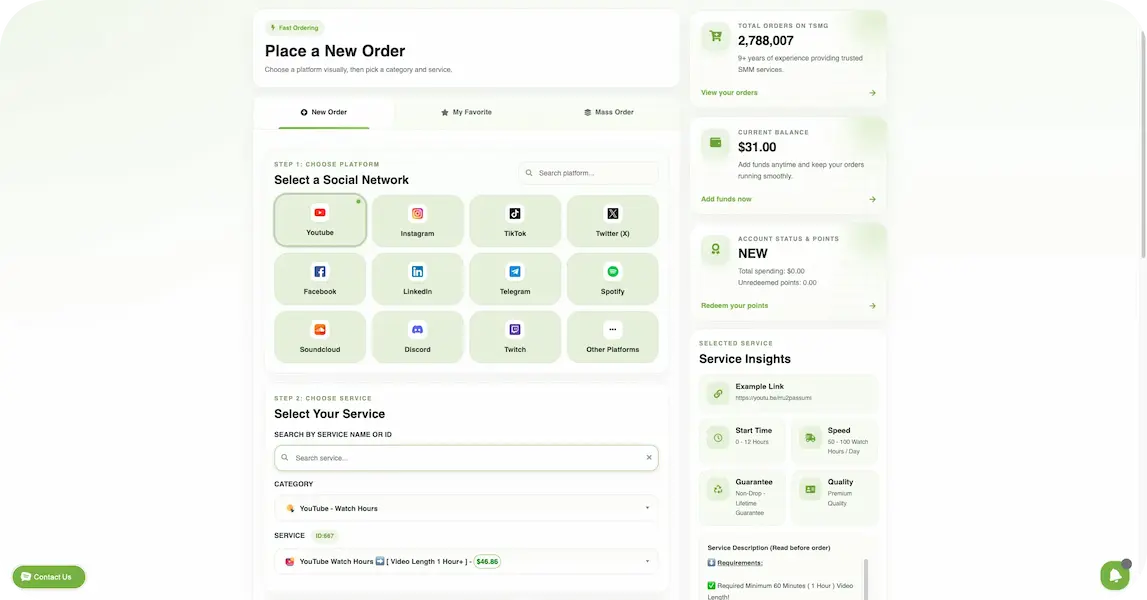Choose the Spotify platform card

pos(612,279)
